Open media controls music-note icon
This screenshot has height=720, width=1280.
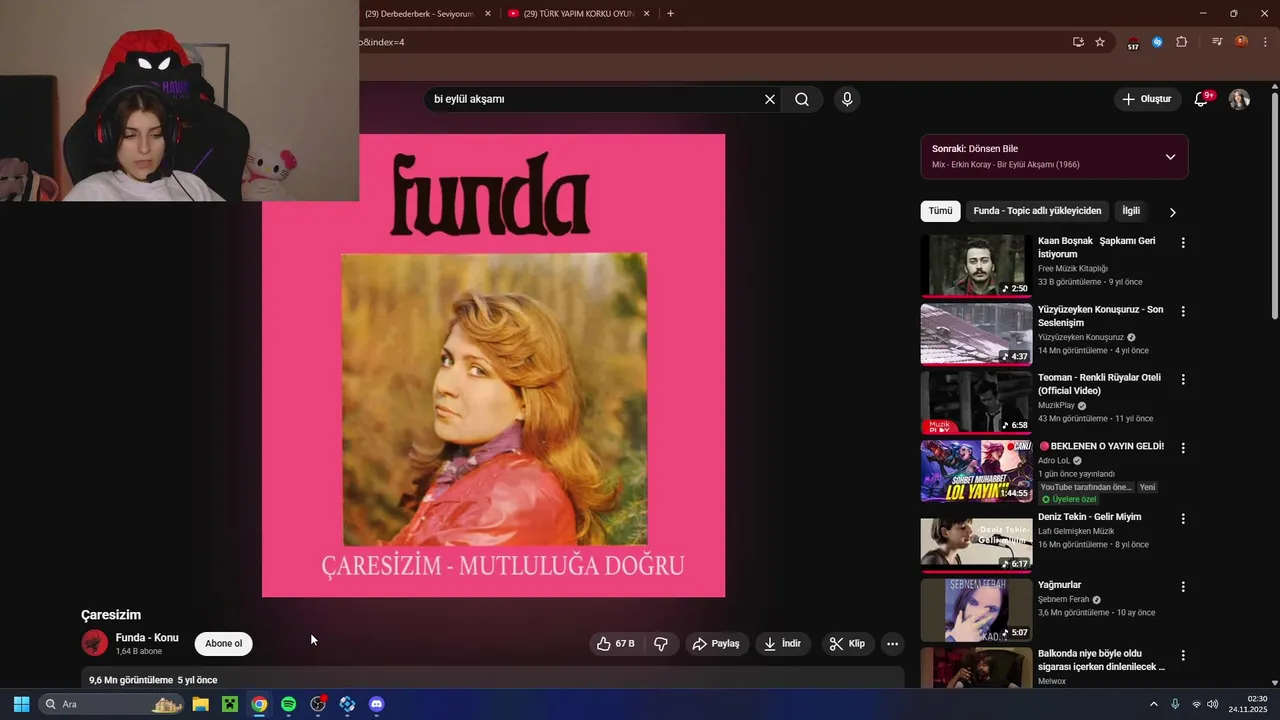[x=1217, y=42]
